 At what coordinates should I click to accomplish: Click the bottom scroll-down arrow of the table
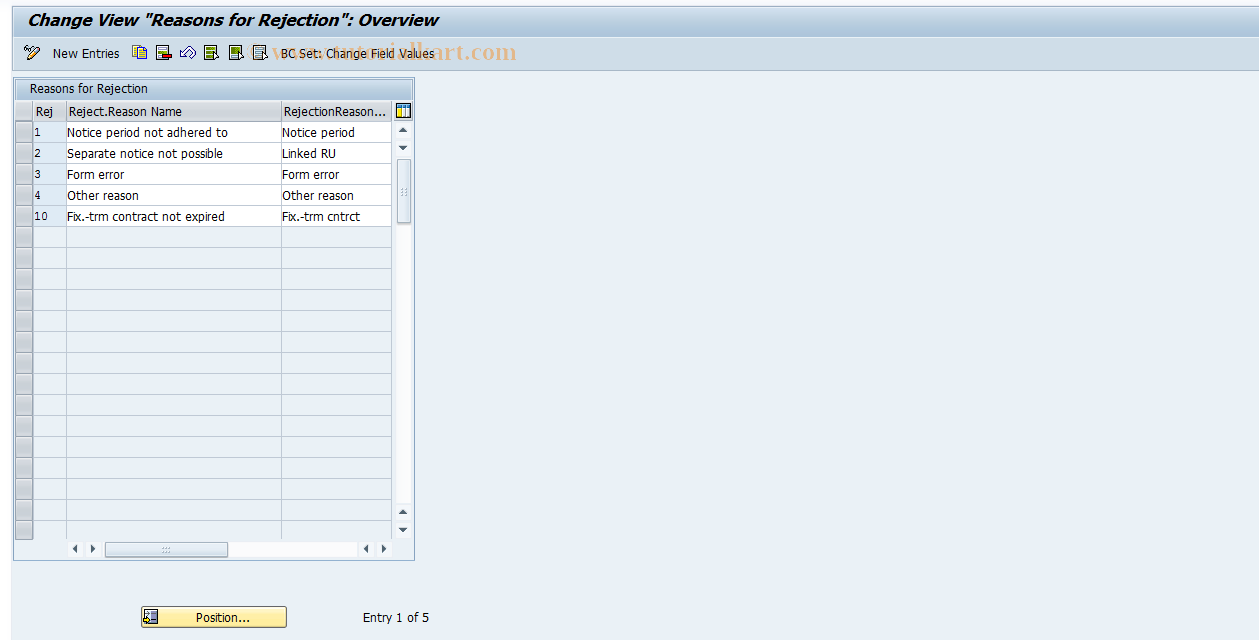[x=403, y=530]
